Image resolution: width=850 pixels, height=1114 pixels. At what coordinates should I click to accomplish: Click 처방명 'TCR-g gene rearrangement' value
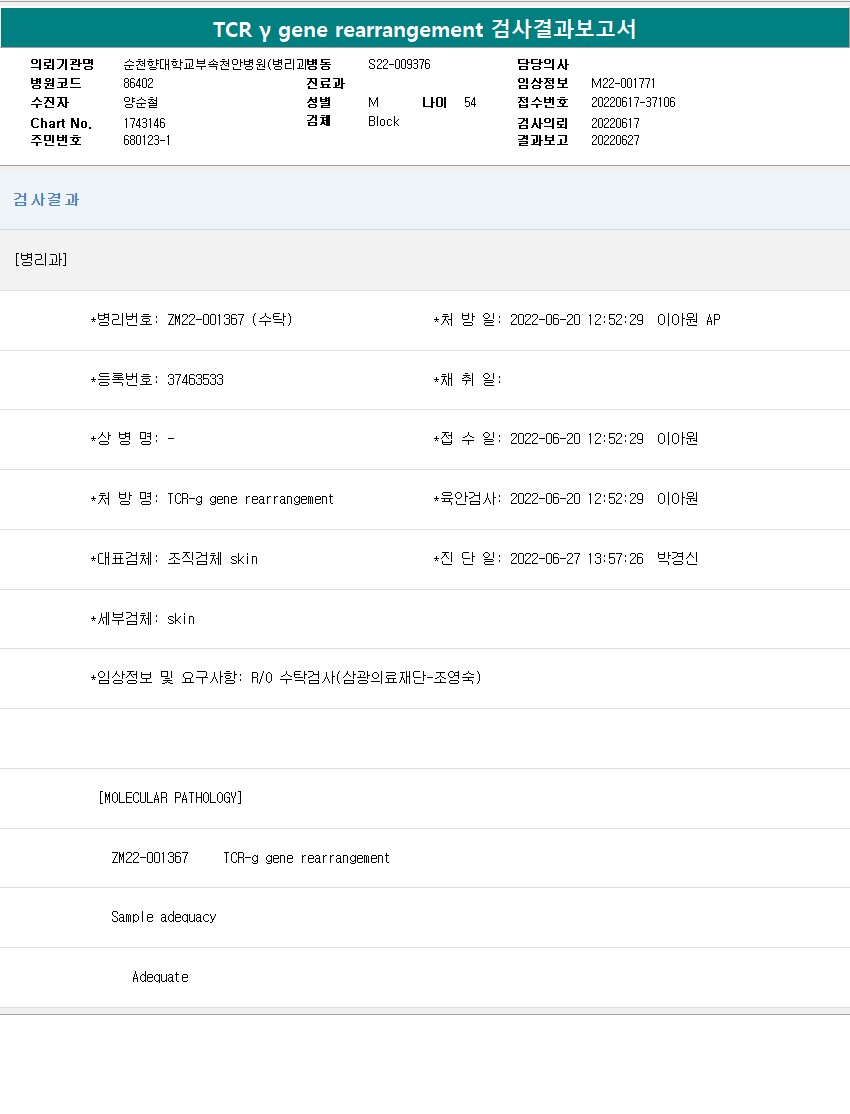250,499
